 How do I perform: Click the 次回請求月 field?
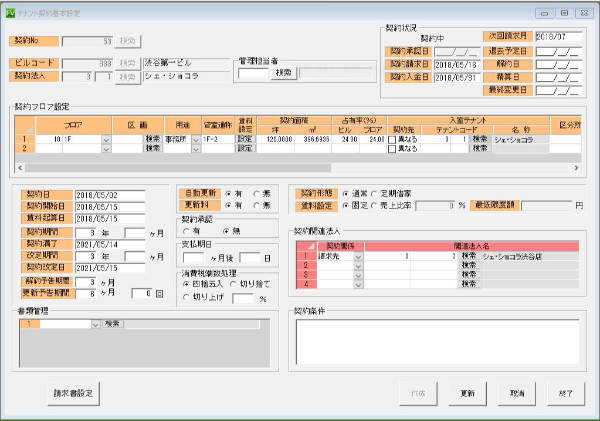pos(558,37)
